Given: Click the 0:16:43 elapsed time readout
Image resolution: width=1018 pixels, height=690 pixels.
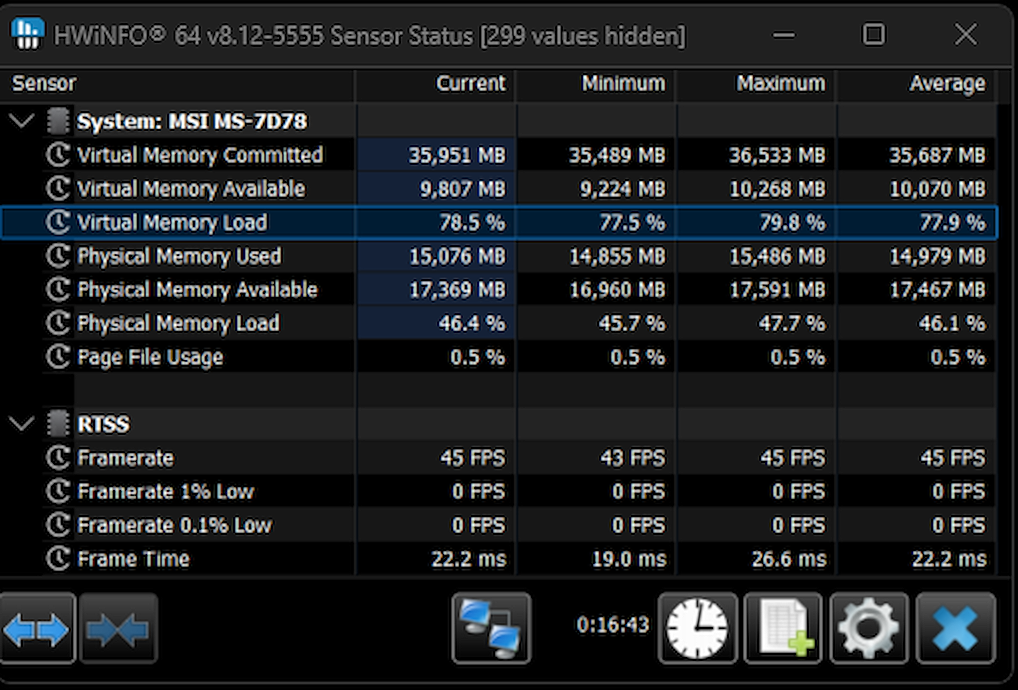Looking at the screenshot, I should (613, 625).
